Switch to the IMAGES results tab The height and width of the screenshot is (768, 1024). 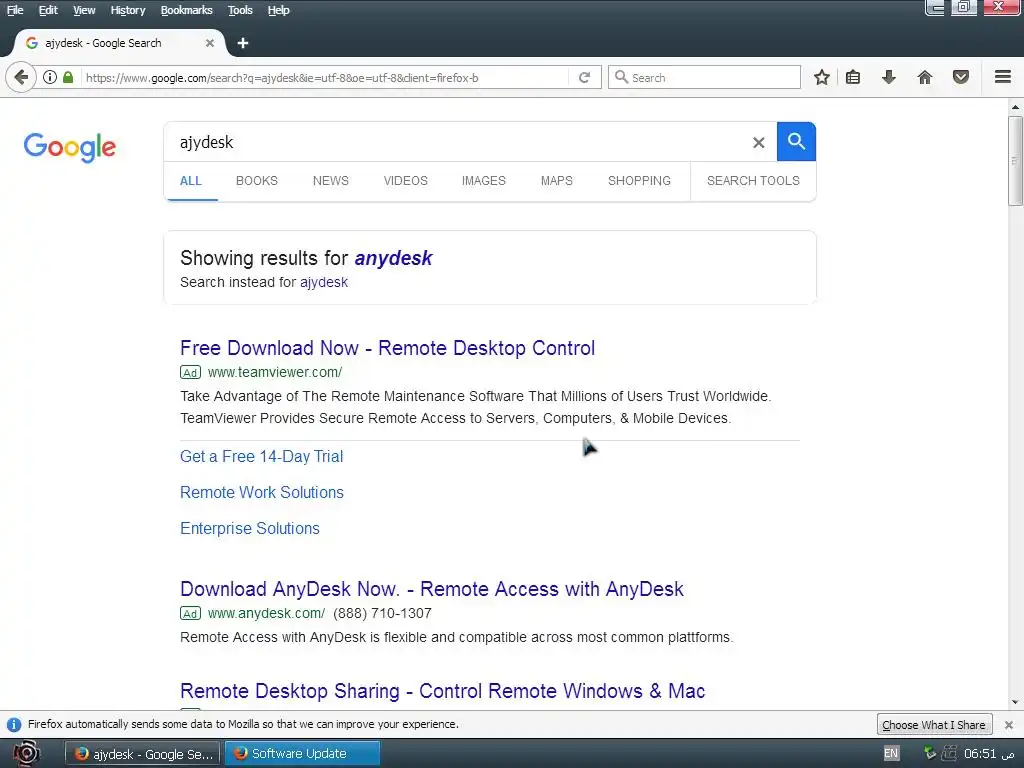483,181
